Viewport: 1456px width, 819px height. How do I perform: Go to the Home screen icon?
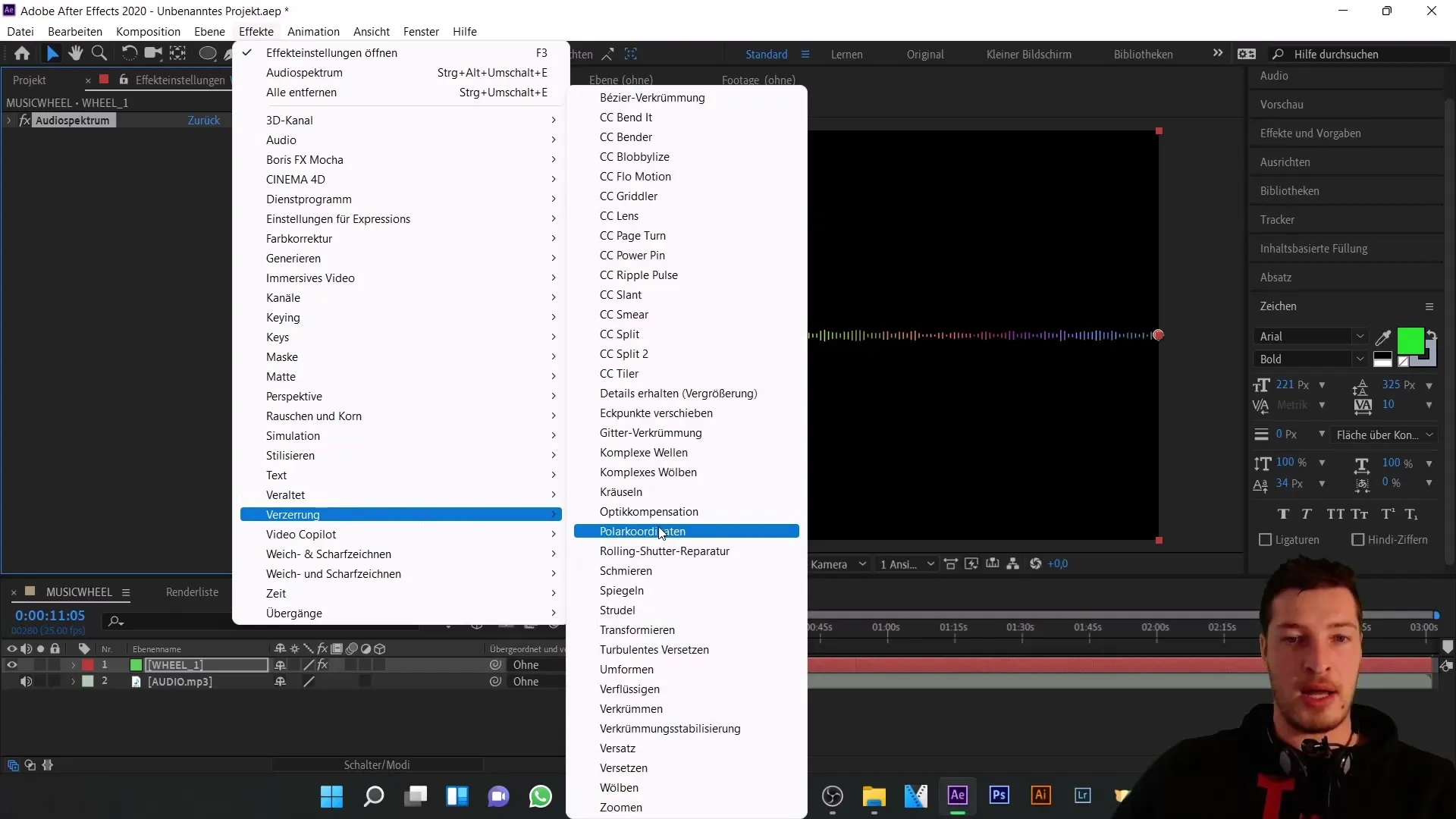(x=22, y=54)
